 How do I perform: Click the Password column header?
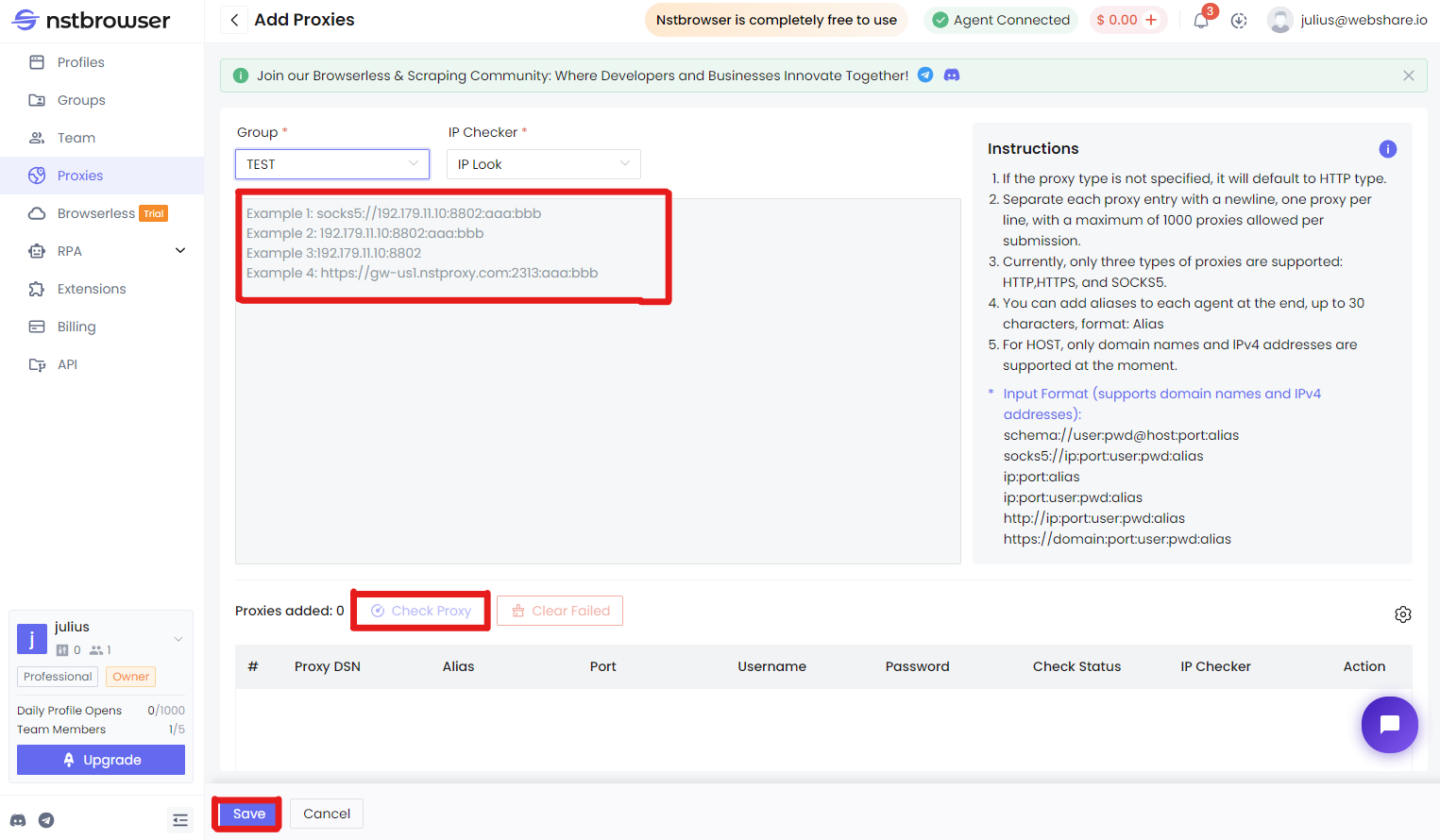tap(917, 666)
